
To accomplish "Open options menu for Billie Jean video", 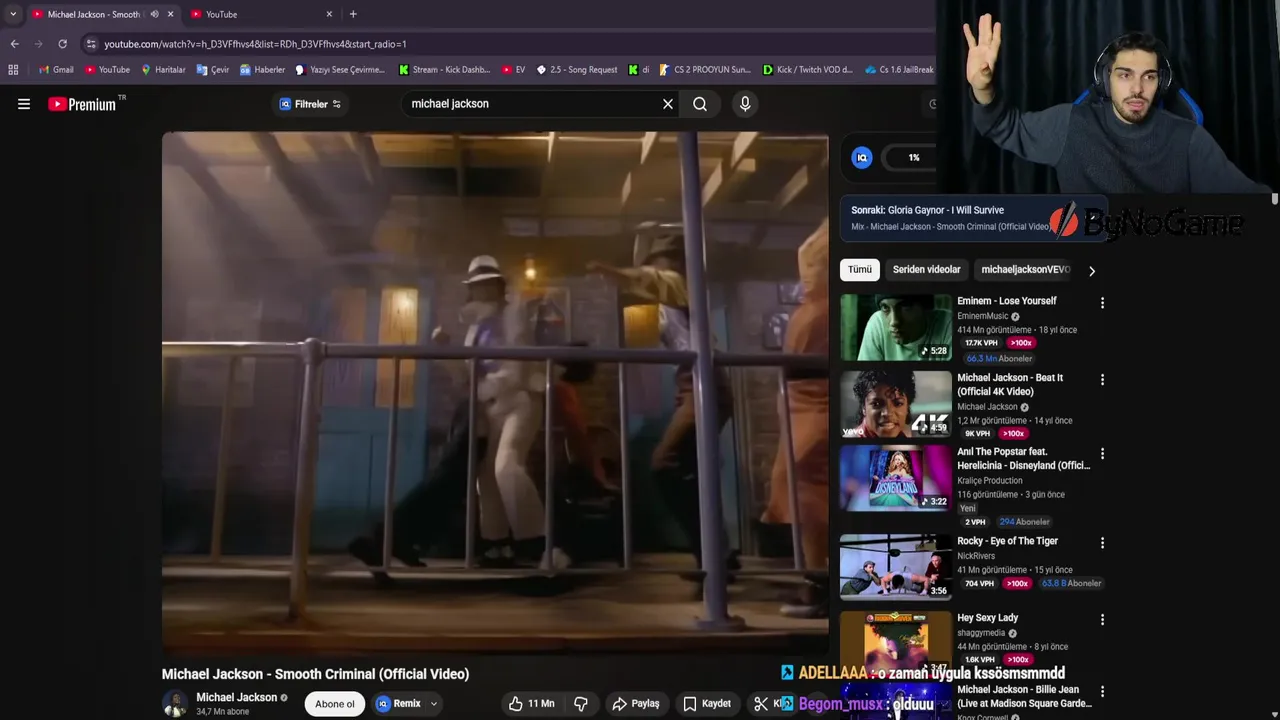I will click(1102, 692).
